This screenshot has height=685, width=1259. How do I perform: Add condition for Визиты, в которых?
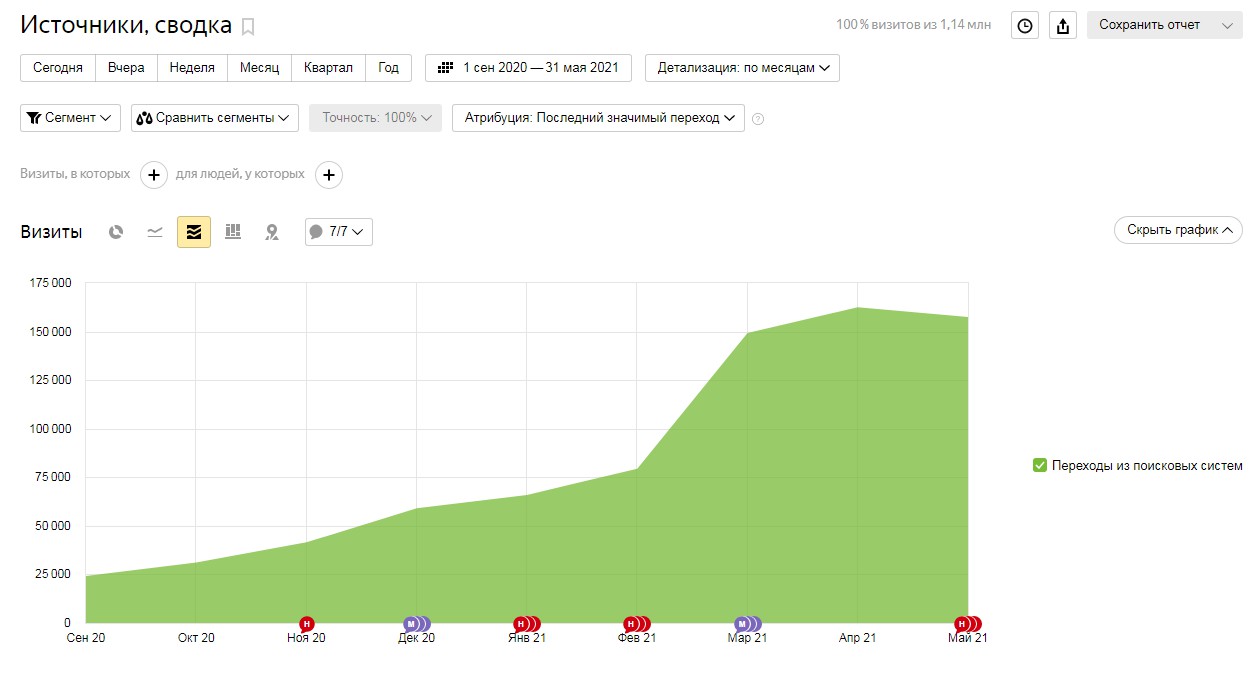153,175
